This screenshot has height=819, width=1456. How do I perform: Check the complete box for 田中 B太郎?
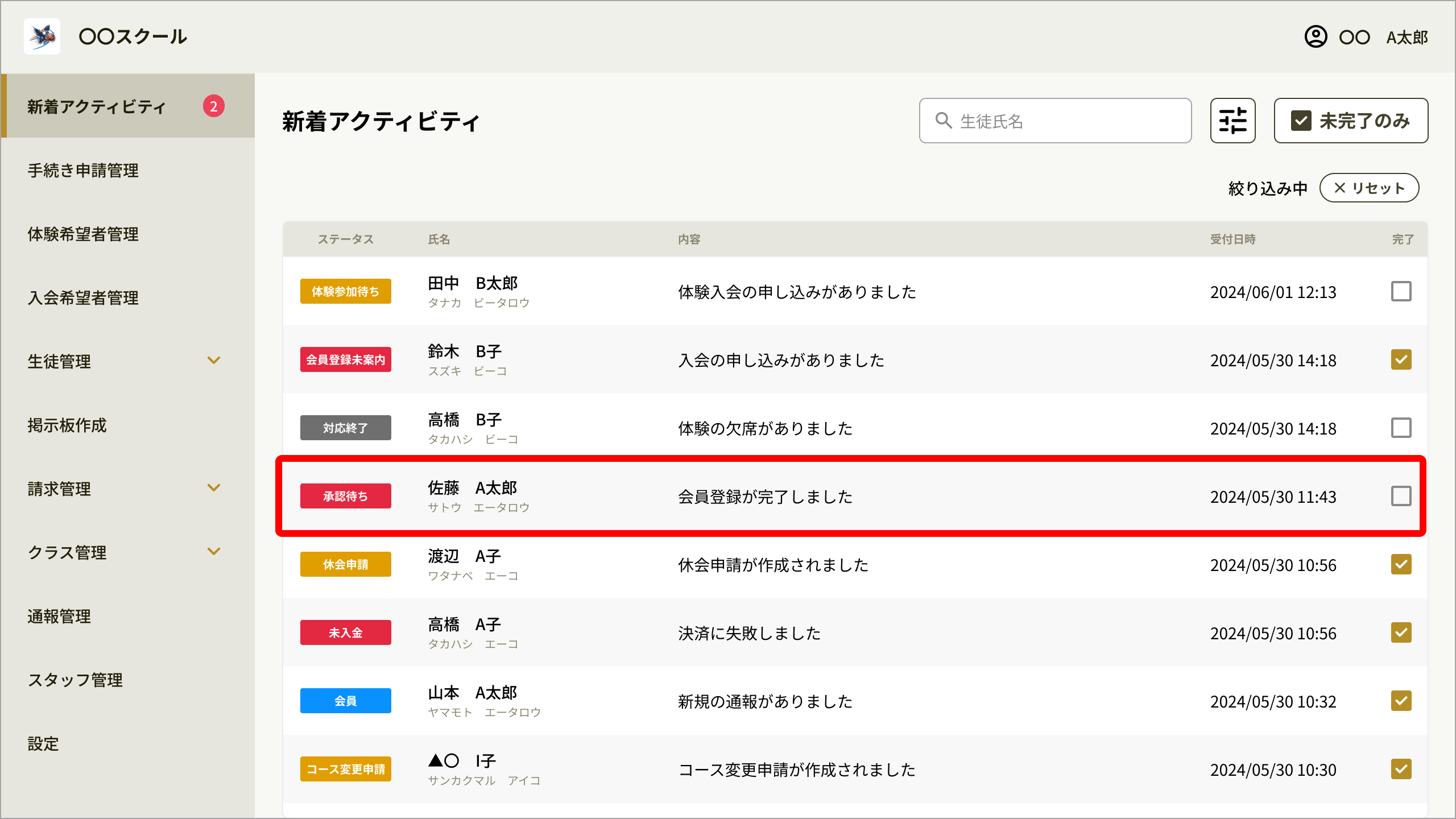(1401, 291)
